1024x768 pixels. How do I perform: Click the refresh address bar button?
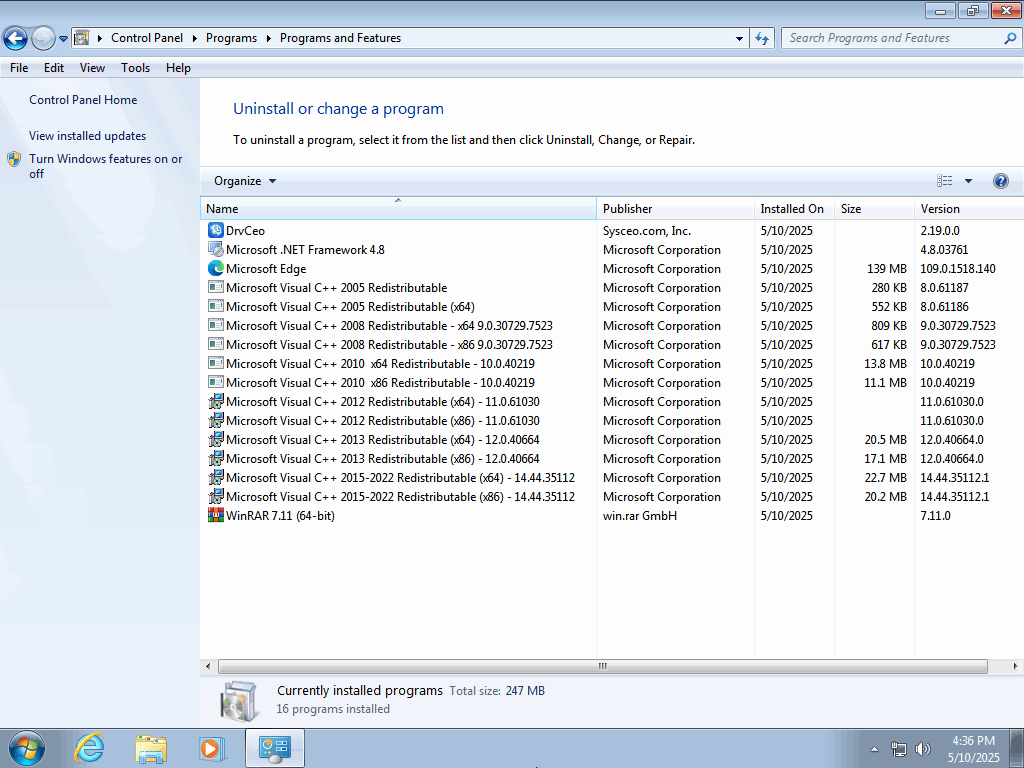(762, 39)
